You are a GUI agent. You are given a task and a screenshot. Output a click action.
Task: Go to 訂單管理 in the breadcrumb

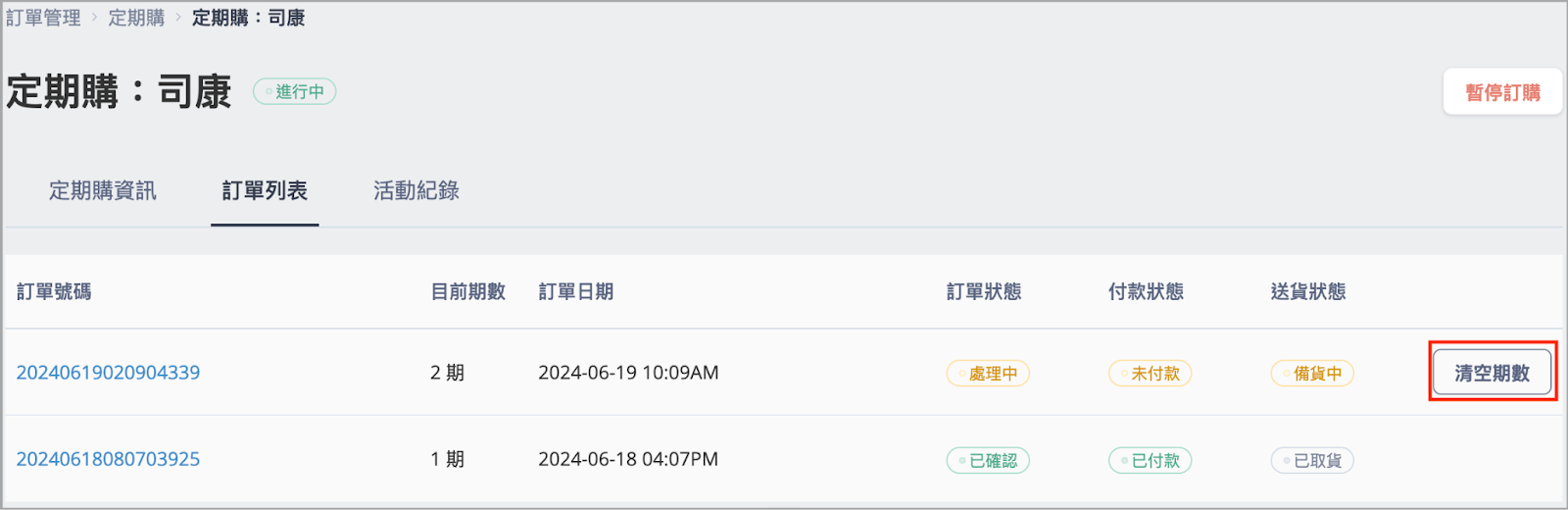[43, 18]
